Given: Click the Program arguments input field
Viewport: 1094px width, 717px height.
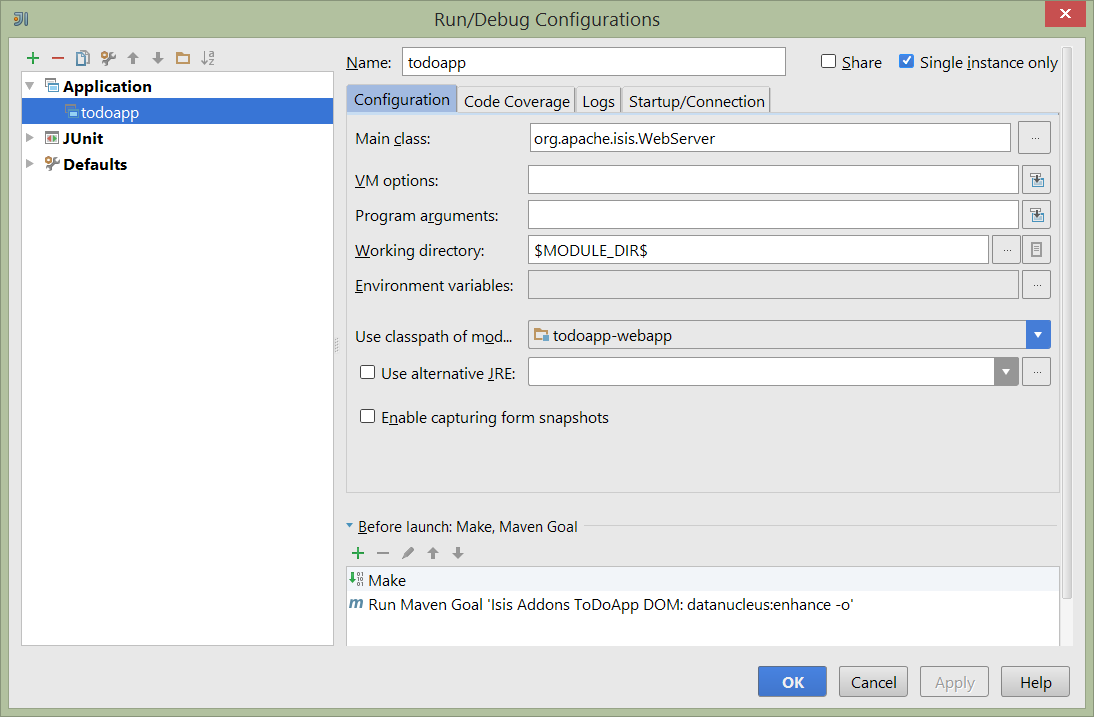Looking at the screenshot, I should pyautogui.click(x=772, y=215).
